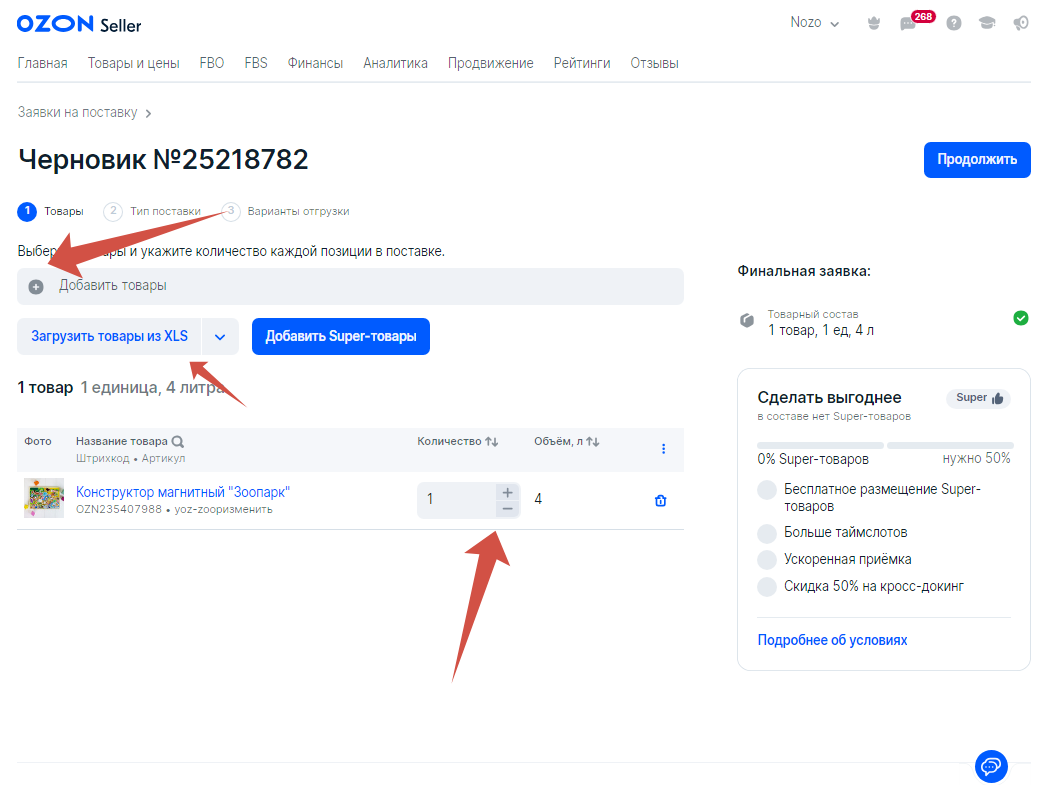
Task: Select step 1 Товары
Action: point(51,212)
